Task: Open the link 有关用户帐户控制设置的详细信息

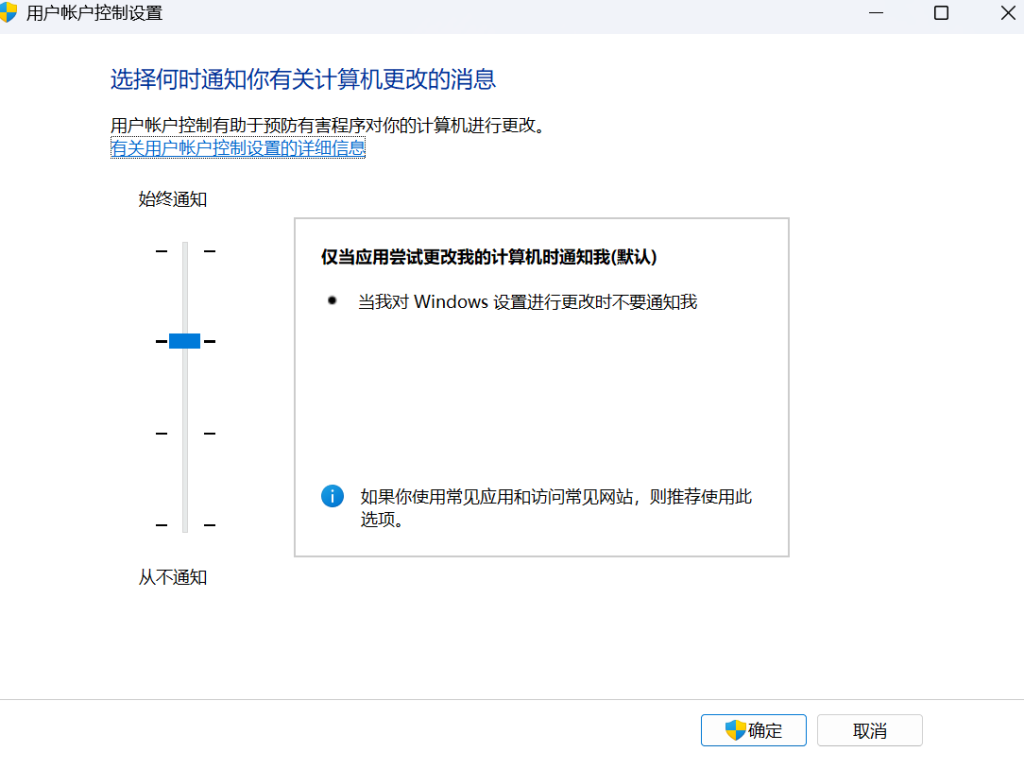Action: [238, 148]
